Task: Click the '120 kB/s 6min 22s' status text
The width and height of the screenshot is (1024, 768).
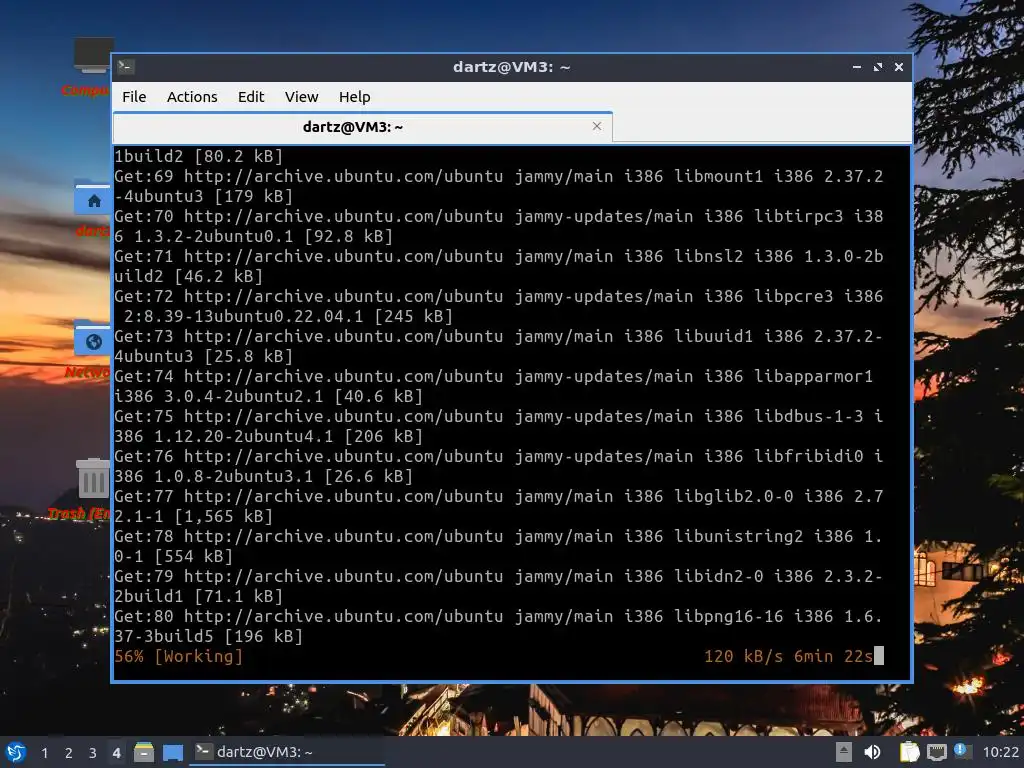Action: [x=788, y=656]
